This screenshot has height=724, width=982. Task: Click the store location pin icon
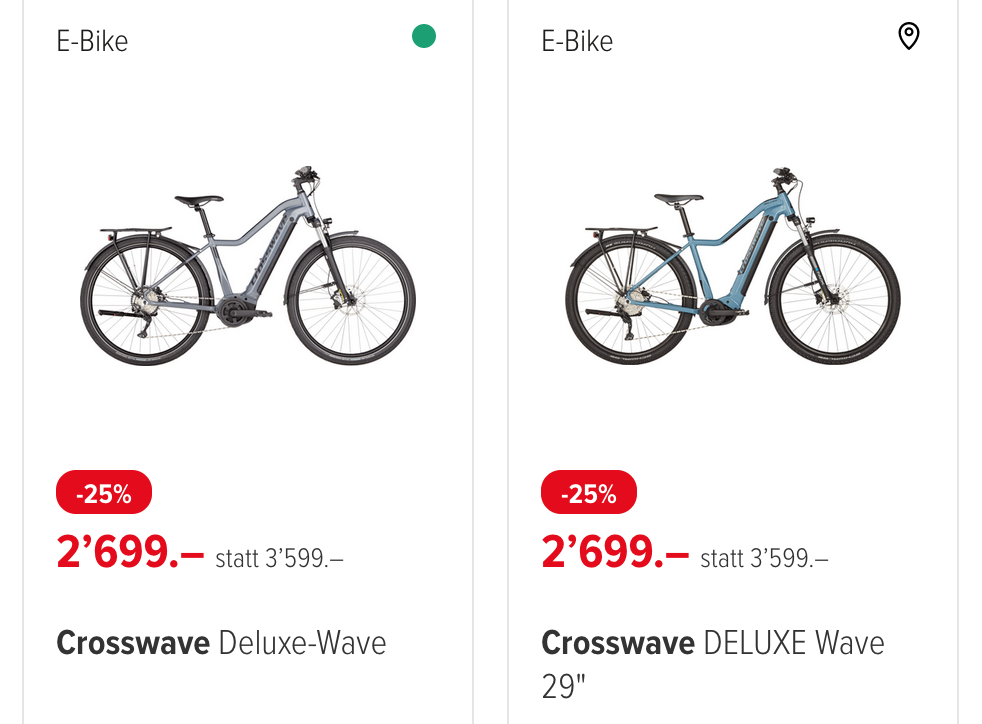[908, 38]
